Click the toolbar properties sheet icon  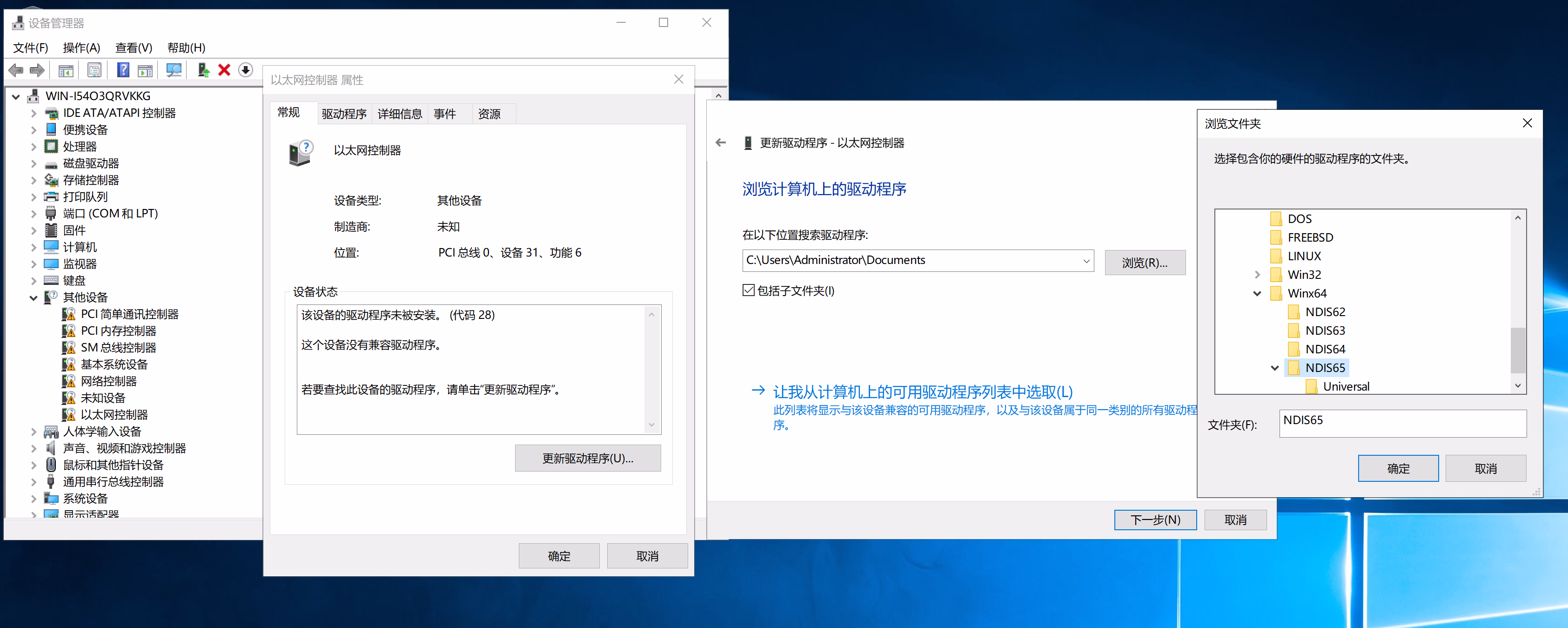point(94,70)
